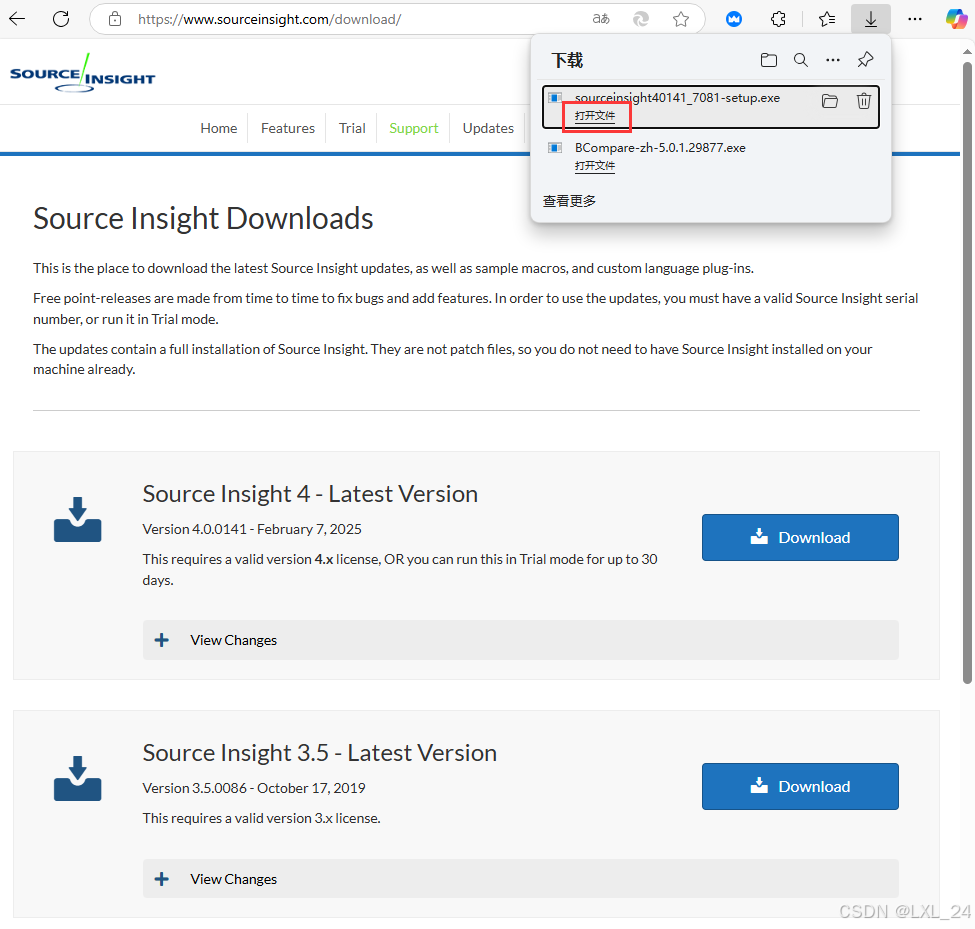Select sourceinsight40141_7081-setup.exe filename
The width and height of the screenshot is (975, 929).
pyautogui.click(x=677, y=98)
